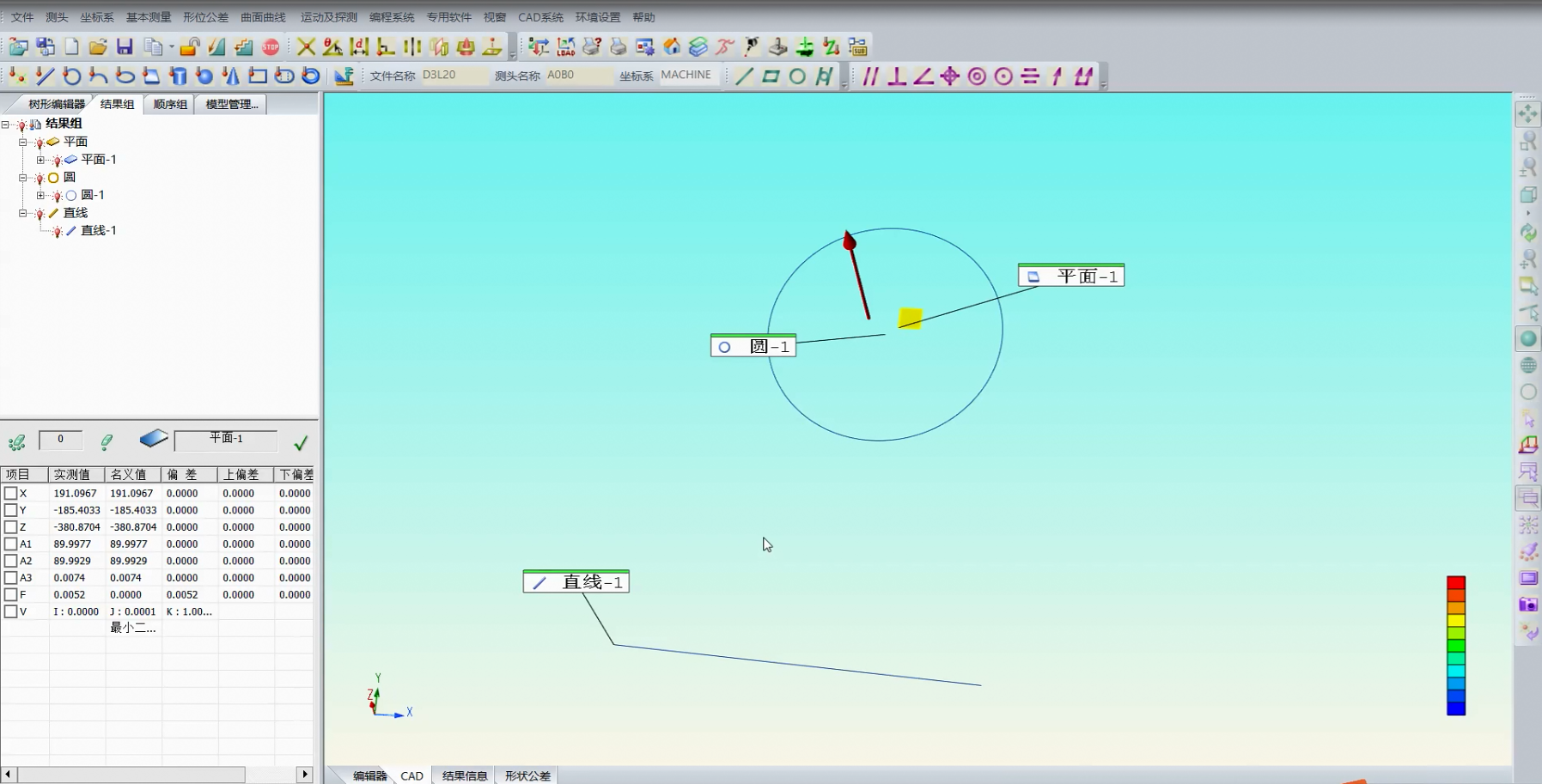Click the 平面-1 feature name field
Screen dimensions: 1542x784
click(x=226, y=441)
